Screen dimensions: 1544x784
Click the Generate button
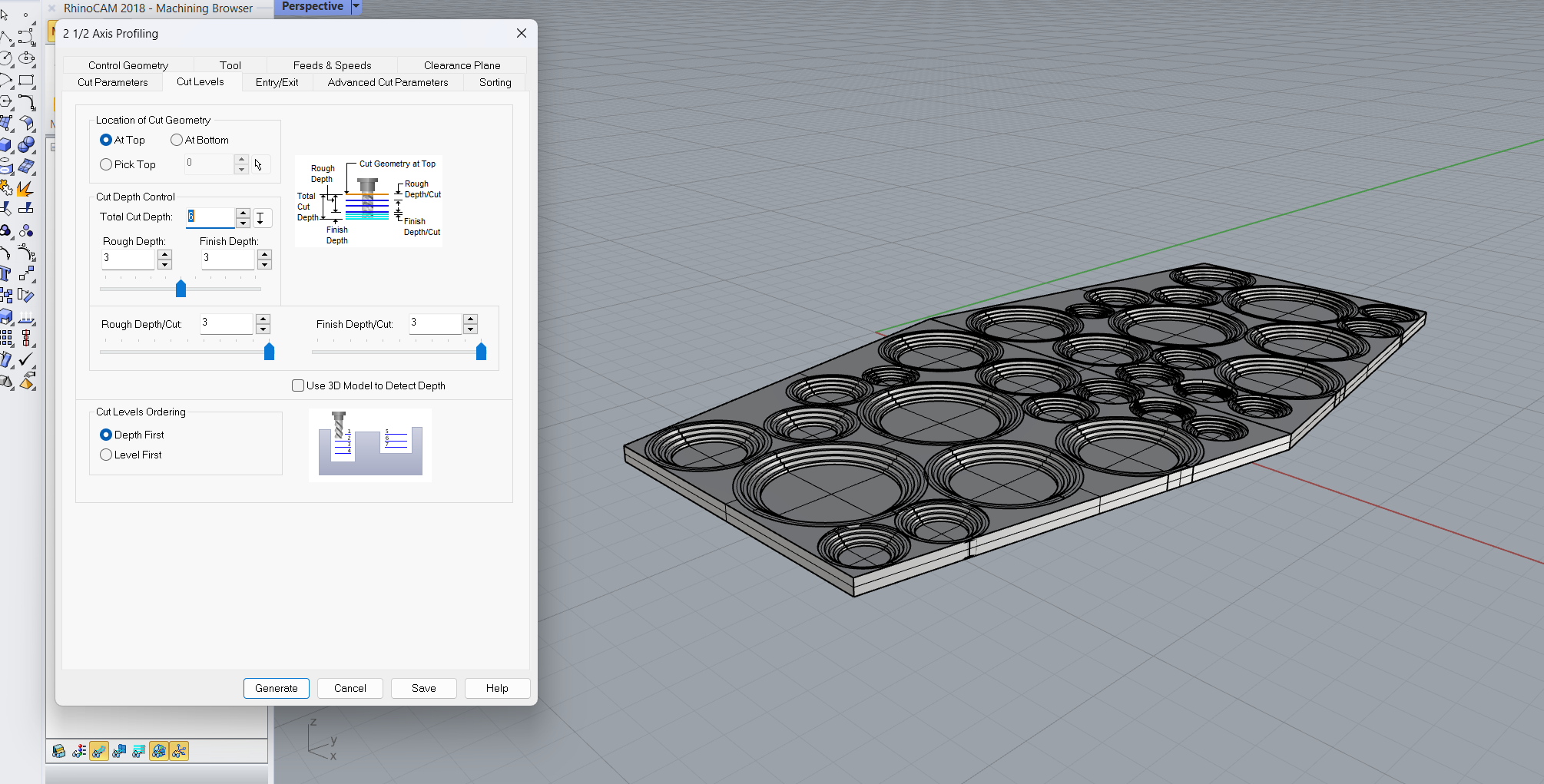click(x=277, y=688)
